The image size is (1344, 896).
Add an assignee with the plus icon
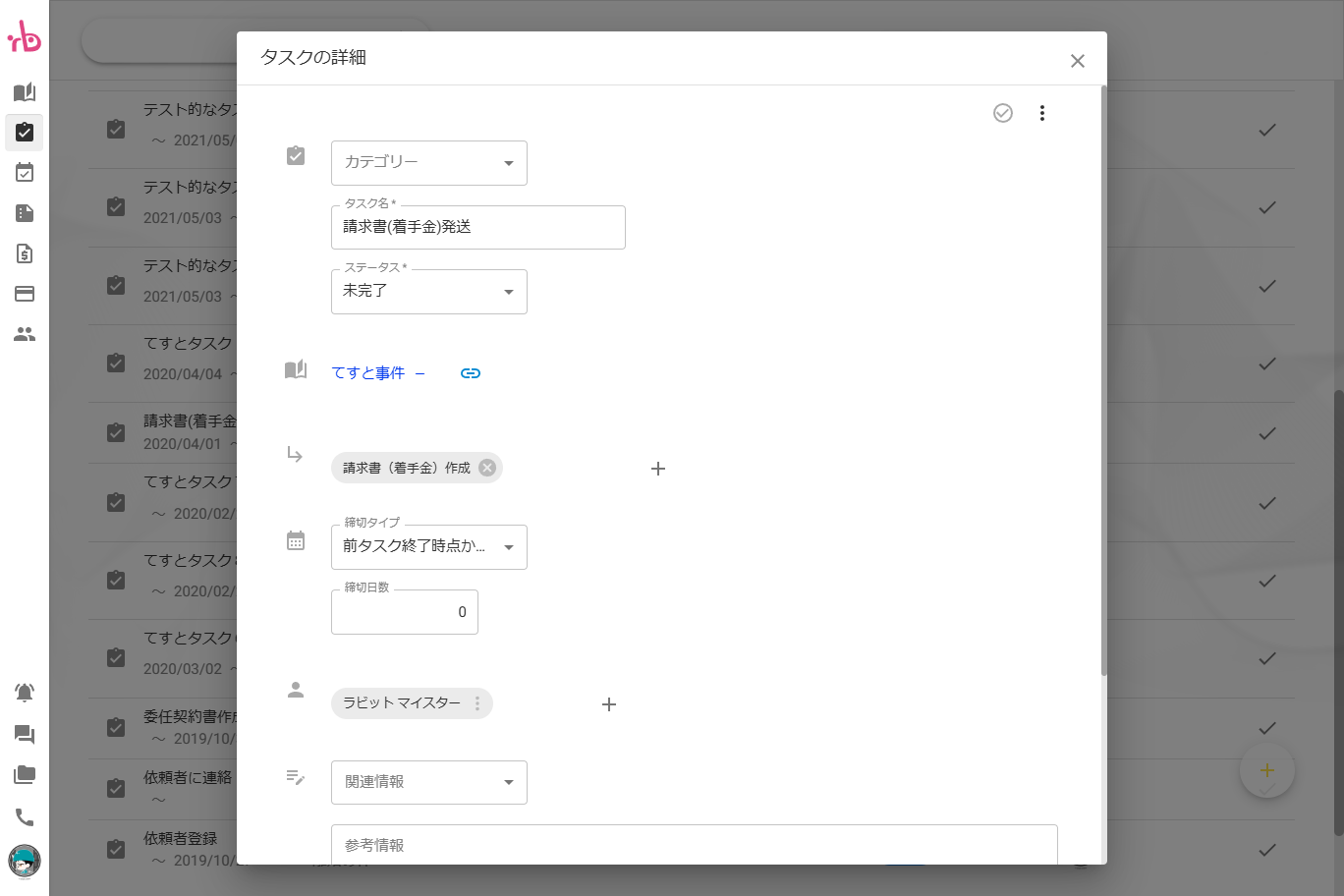[x=609, y=704]
